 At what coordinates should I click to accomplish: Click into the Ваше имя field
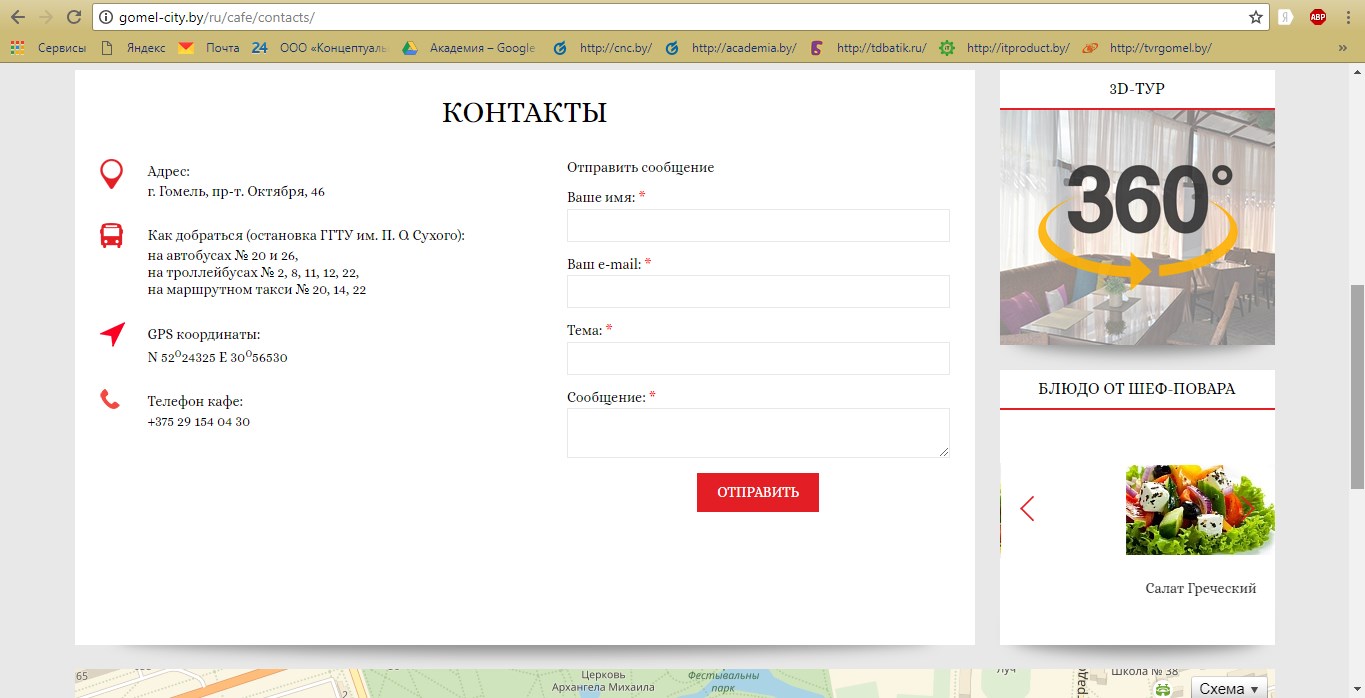pyautogui.click(x=758, y=226)
